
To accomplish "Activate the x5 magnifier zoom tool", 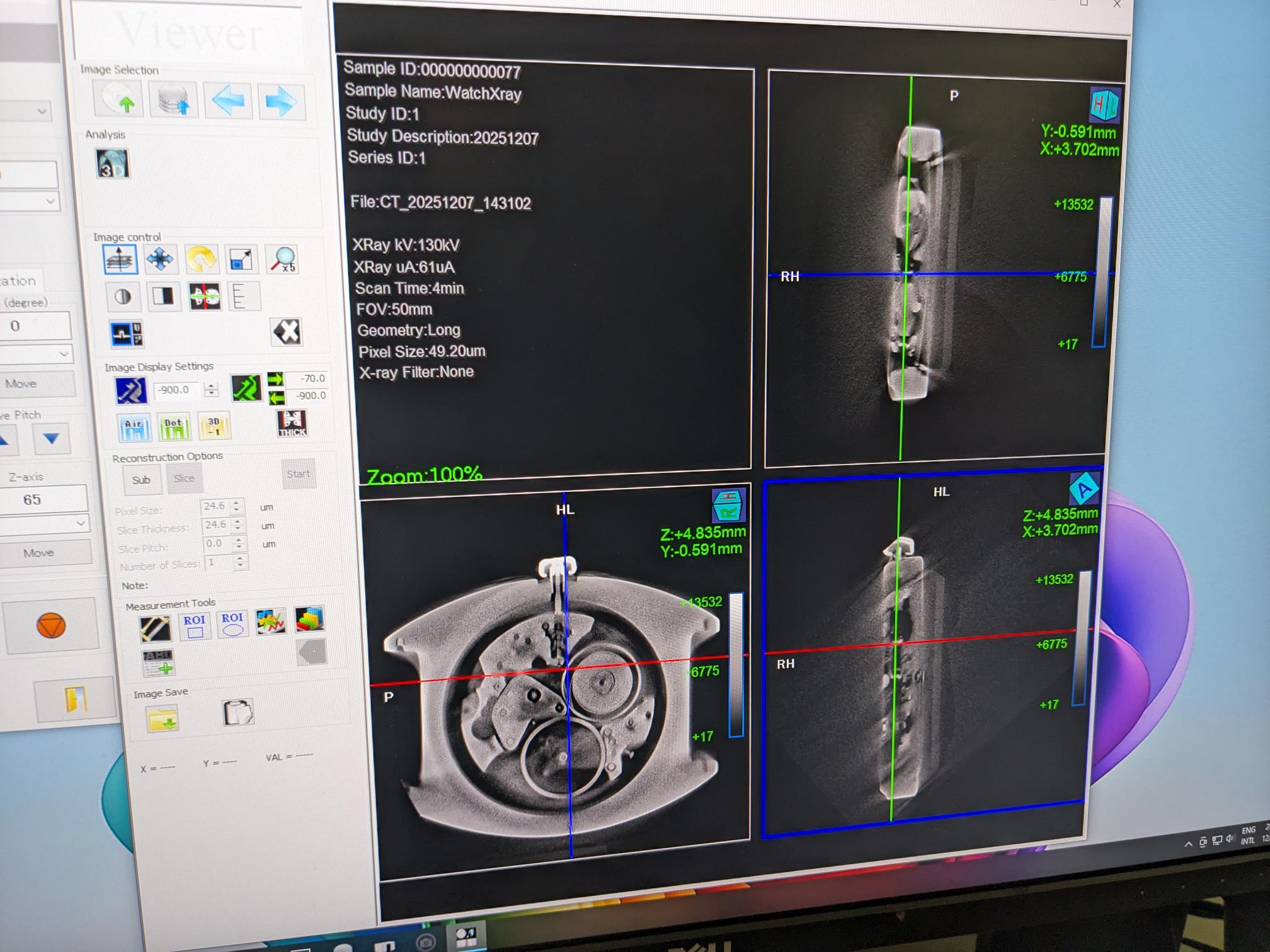I will (283, 259).
